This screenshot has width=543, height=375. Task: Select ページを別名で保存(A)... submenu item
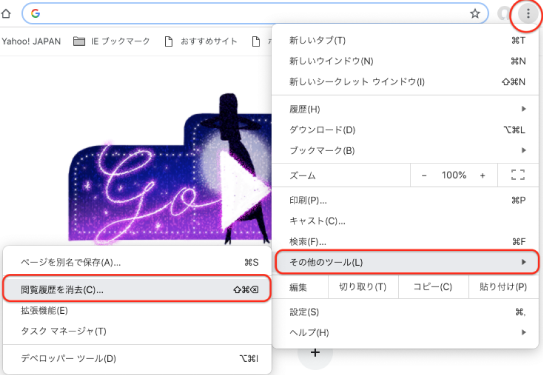[x=137, y=262]
